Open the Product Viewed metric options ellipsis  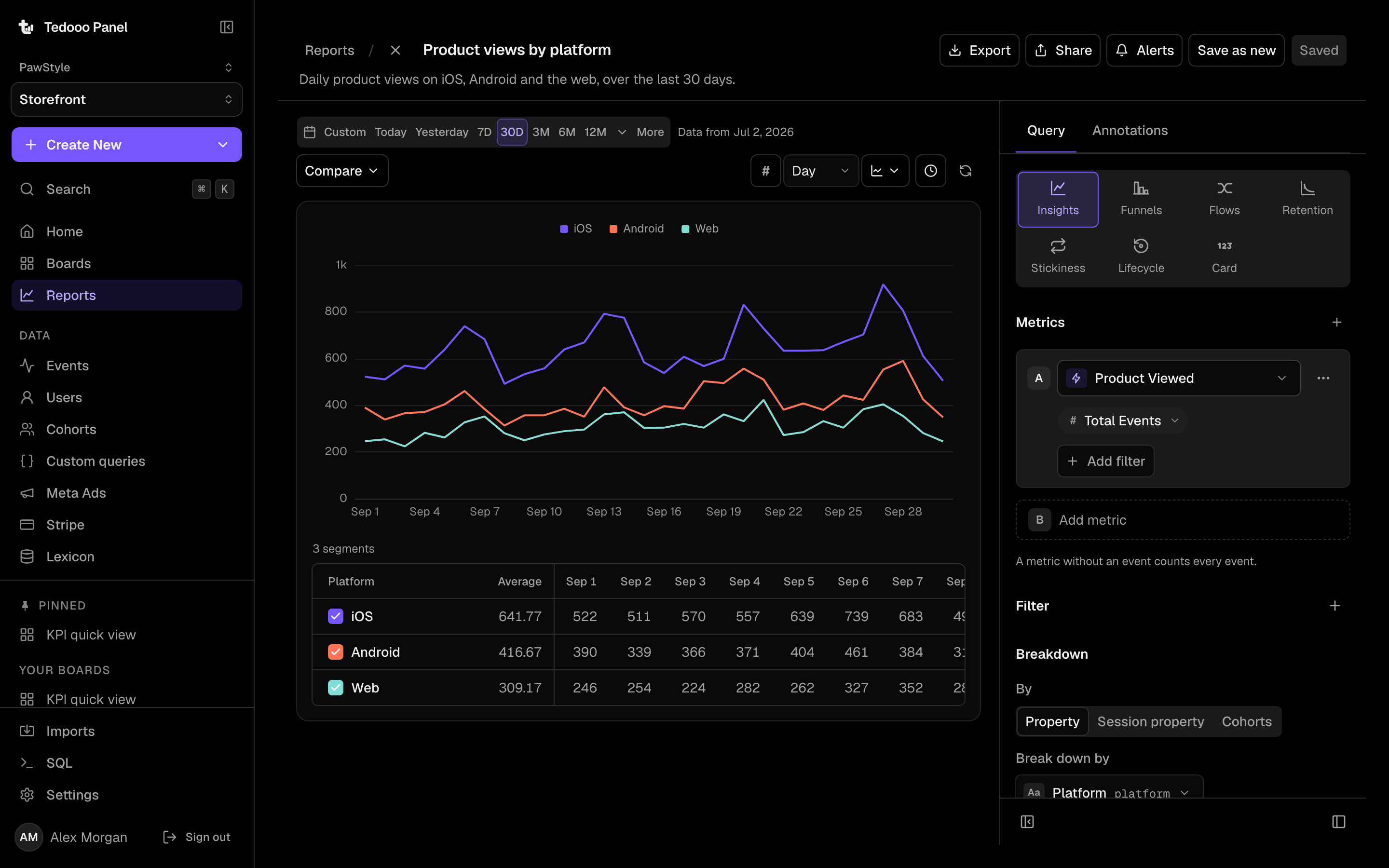(1323, 378)
